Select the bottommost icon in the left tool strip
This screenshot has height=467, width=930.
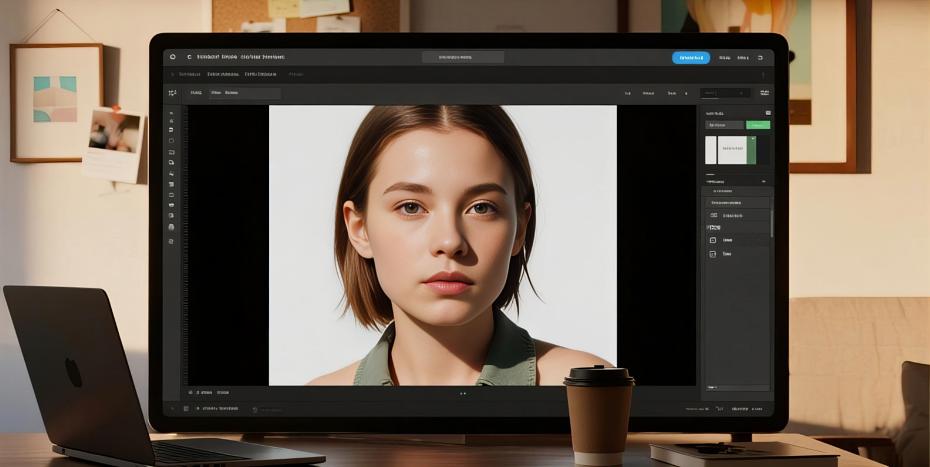[x=171, y=242]
